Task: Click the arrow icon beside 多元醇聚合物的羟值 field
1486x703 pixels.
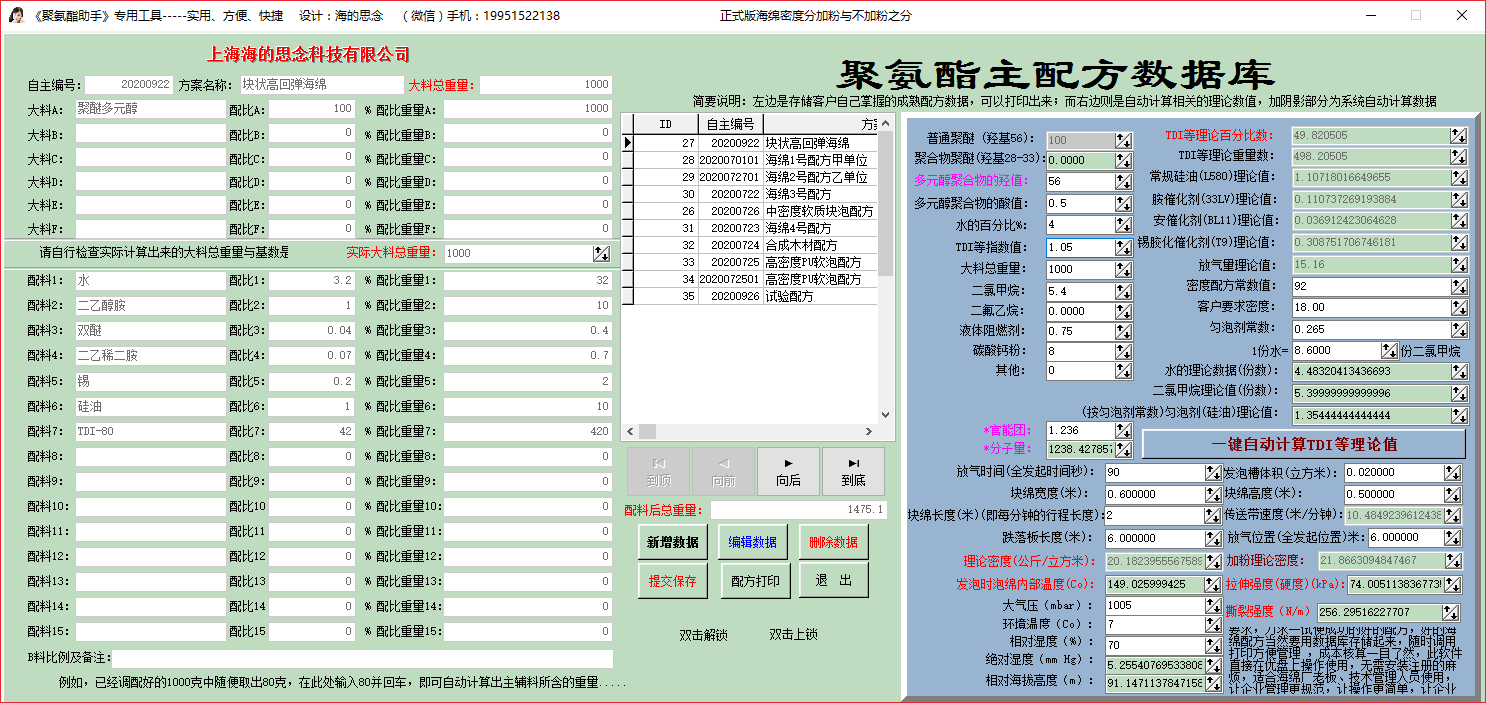Action: coord(1123,182)
